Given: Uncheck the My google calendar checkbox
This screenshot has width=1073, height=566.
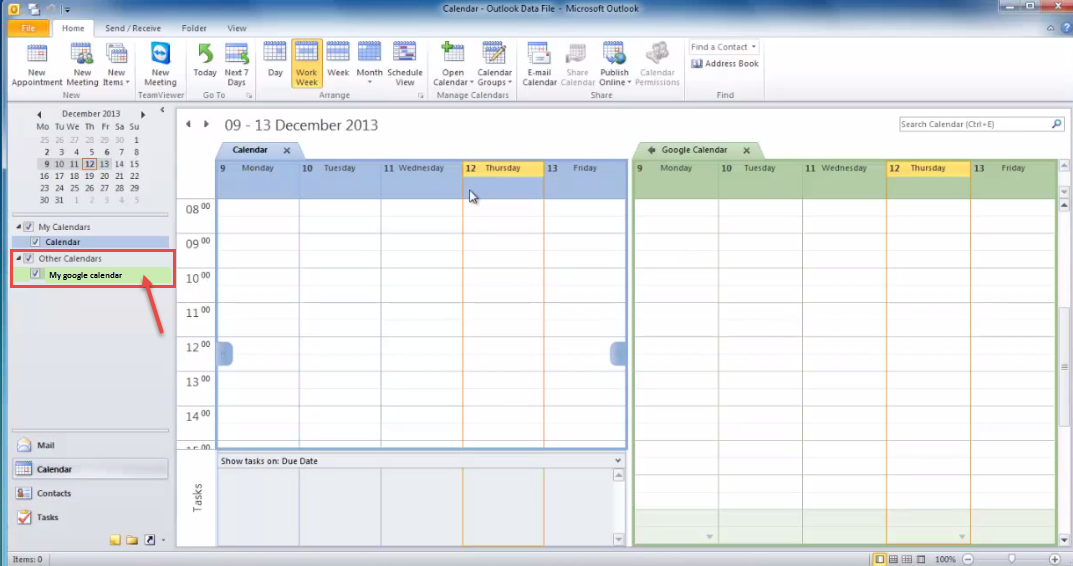Looking at the screenshot, I should pyautogui.click(x=36, y=274).
